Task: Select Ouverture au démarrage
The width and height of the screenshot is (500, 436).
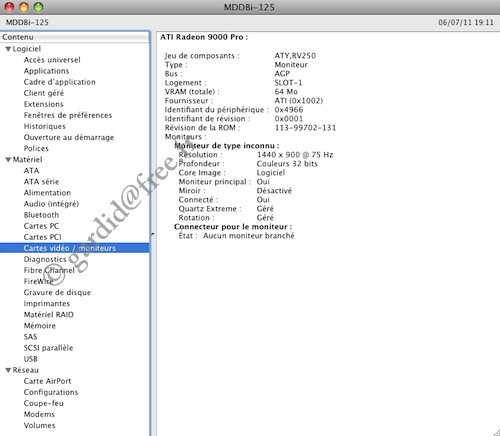Action: tap(69, 137)
